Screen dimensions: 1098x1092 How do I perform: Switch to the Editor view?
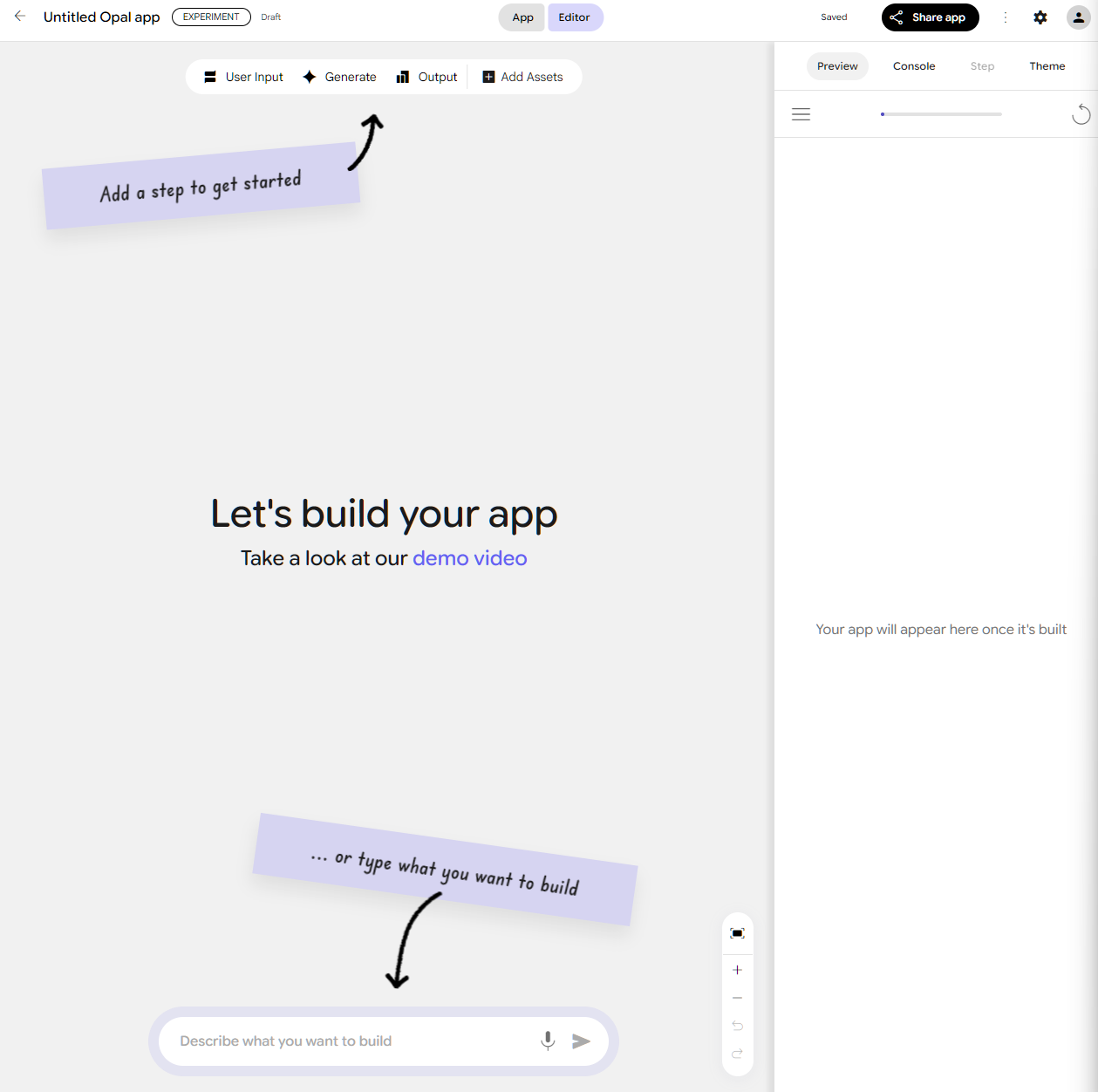pos(574,17)
